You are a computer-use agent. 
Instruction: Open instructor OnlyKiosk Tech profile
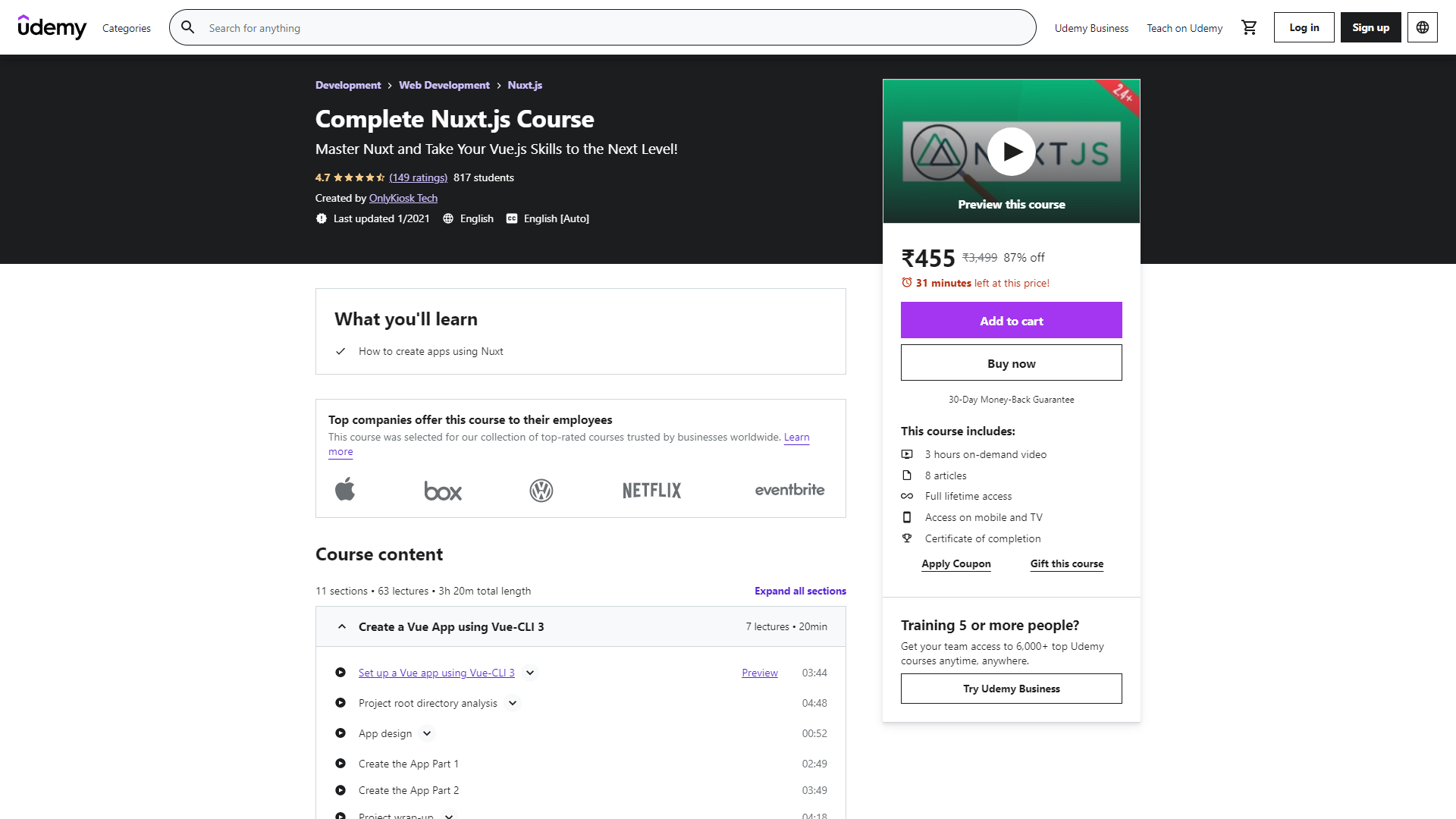pos(403,198)
